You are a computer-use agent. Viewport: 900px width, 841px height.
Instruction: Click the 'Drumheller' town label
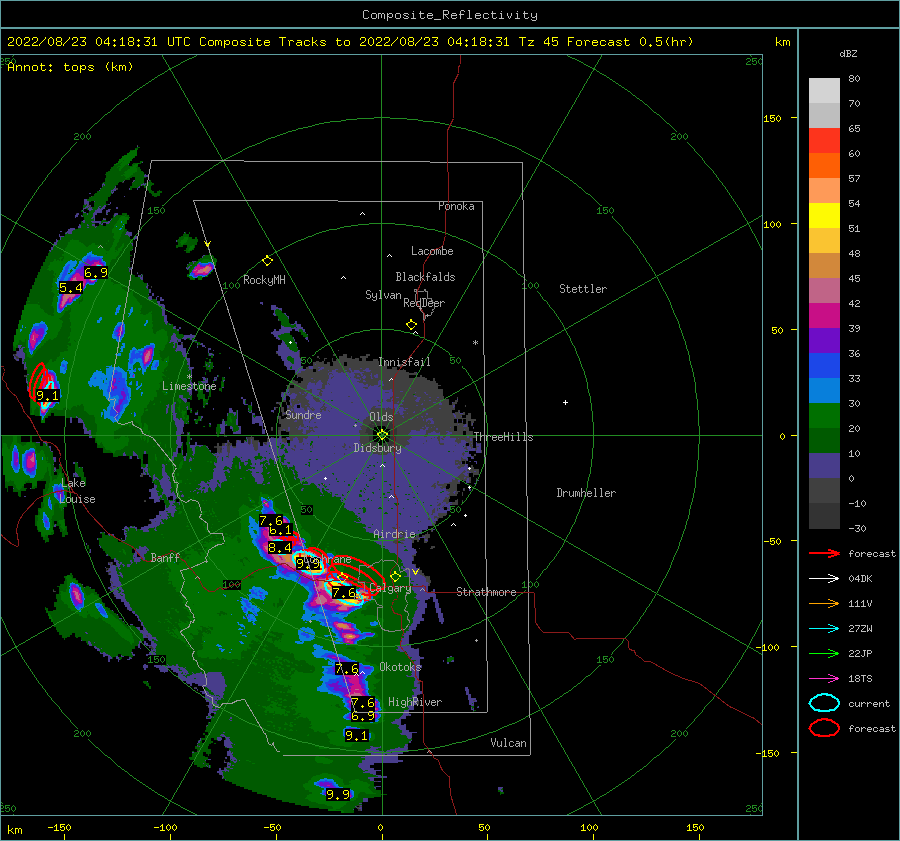click(586, 493)
